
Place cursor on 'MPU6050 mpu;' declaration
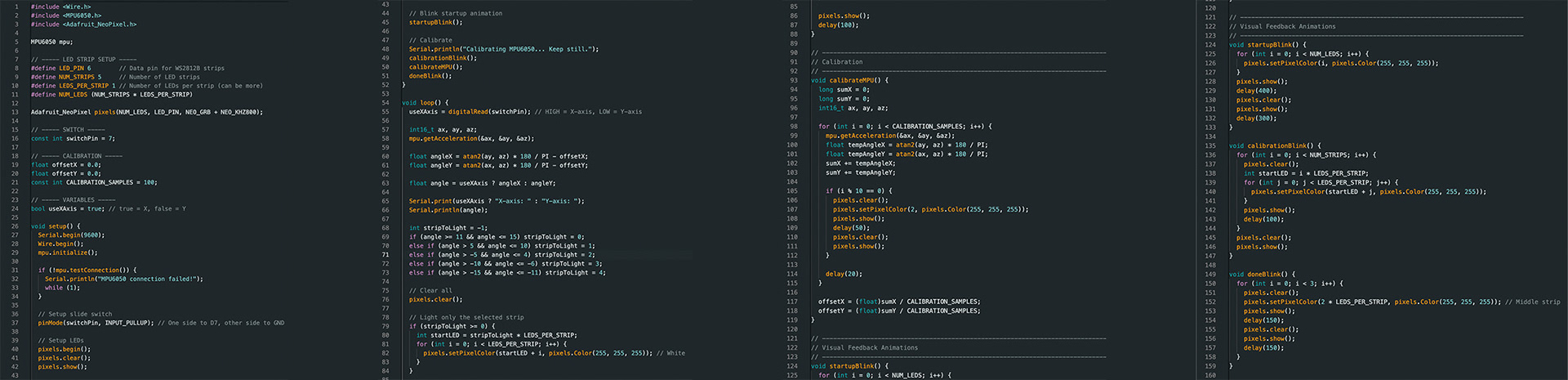click(x=51, y=42)
